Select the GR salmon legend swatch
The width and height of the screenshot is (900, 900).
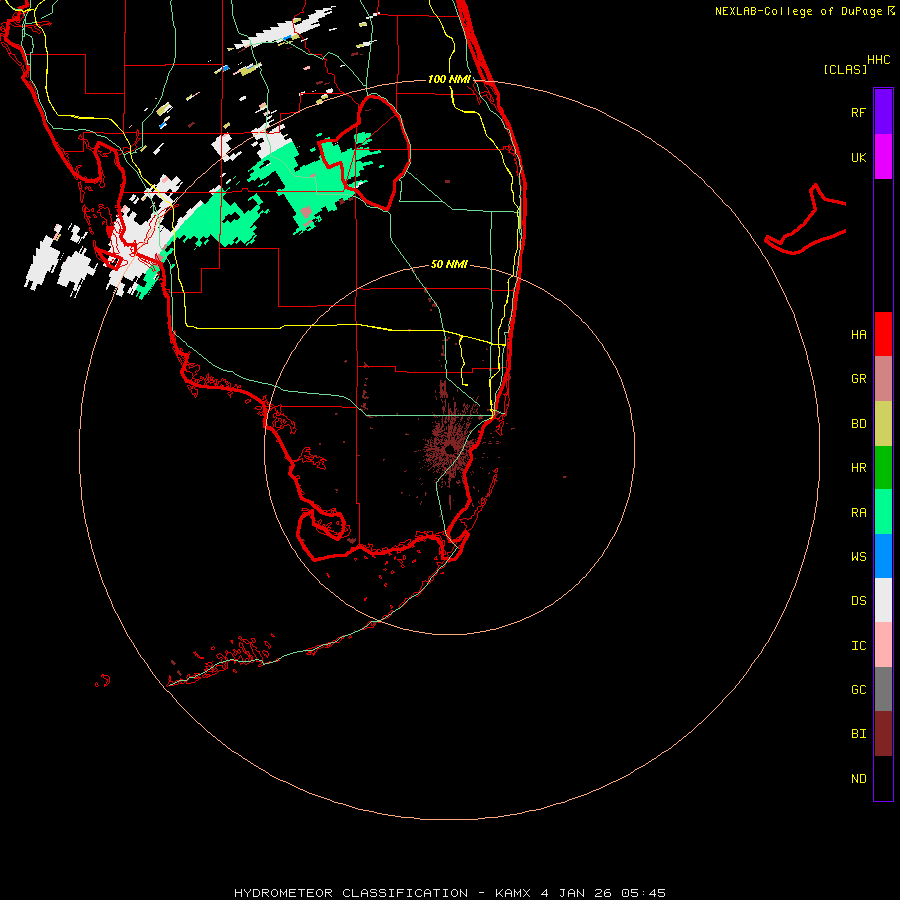[x=883, y=379]
